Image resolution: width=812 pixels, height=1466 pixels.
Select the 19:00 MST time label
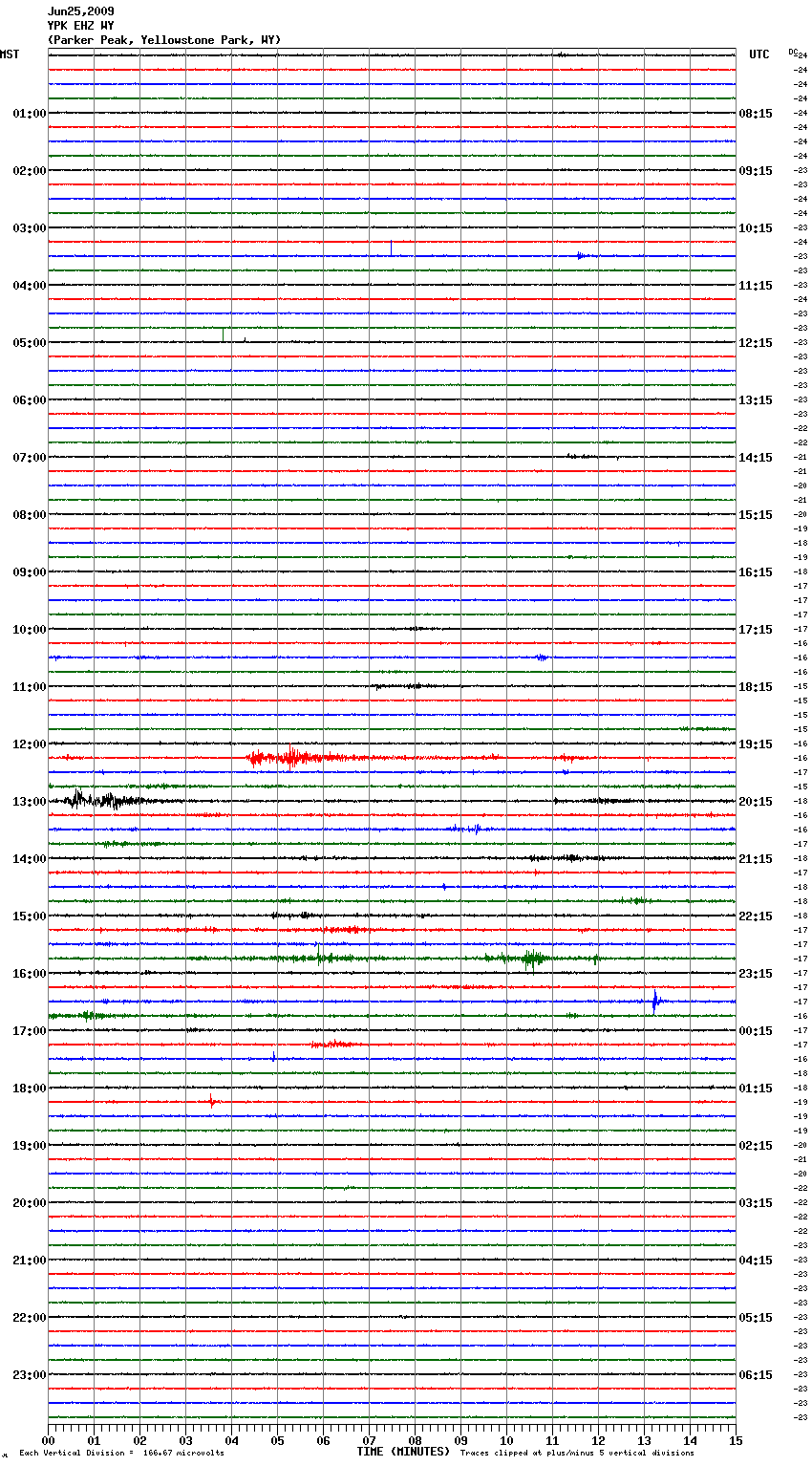[x=30, y=1146]
